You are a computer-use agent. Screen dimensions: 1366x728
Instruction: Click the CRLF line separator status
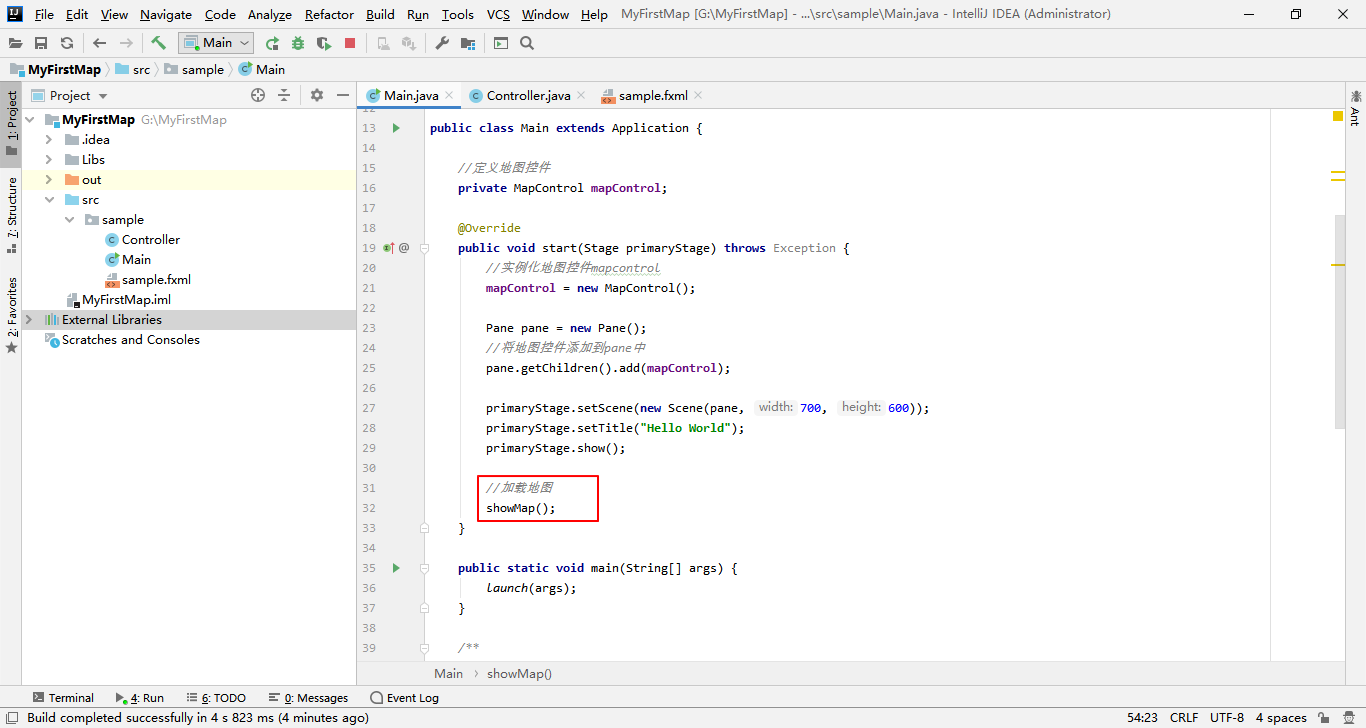pos(1184,717)
